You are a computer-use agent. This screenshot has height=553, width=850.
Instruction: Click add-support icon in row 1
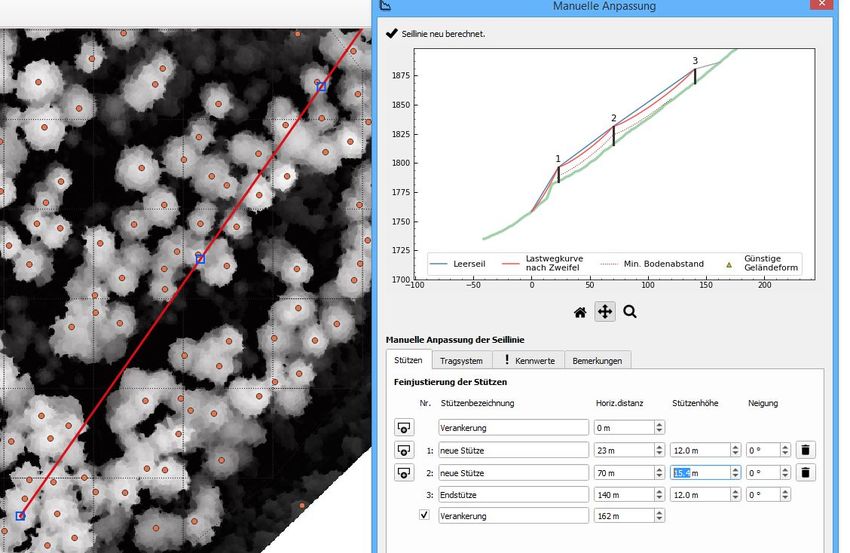(404, 450)
